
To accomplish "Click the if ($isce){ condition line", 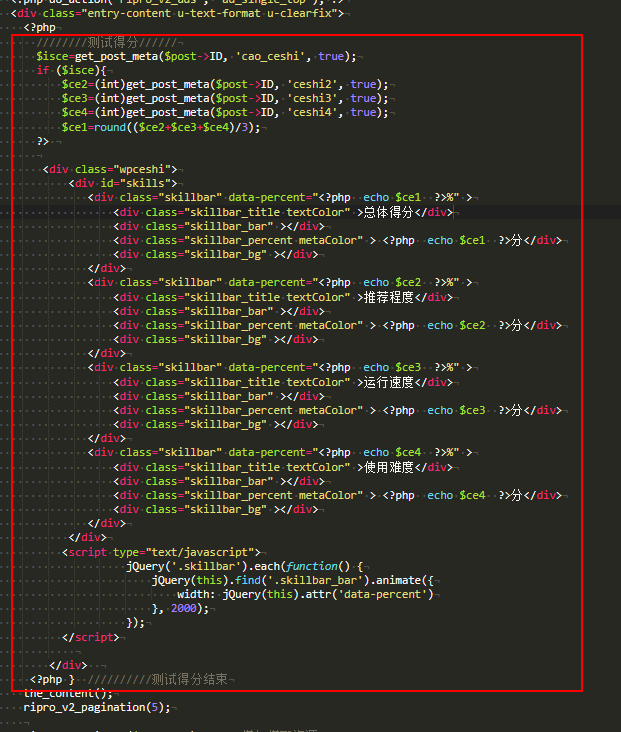I will click(x=71, y=71).
